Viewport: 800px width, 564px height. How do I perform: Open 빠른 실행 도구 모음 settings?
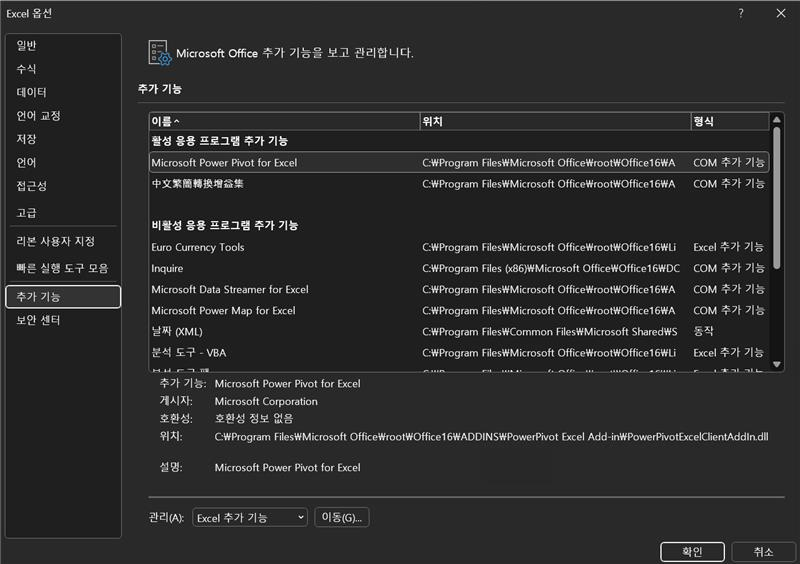[62, 268]
